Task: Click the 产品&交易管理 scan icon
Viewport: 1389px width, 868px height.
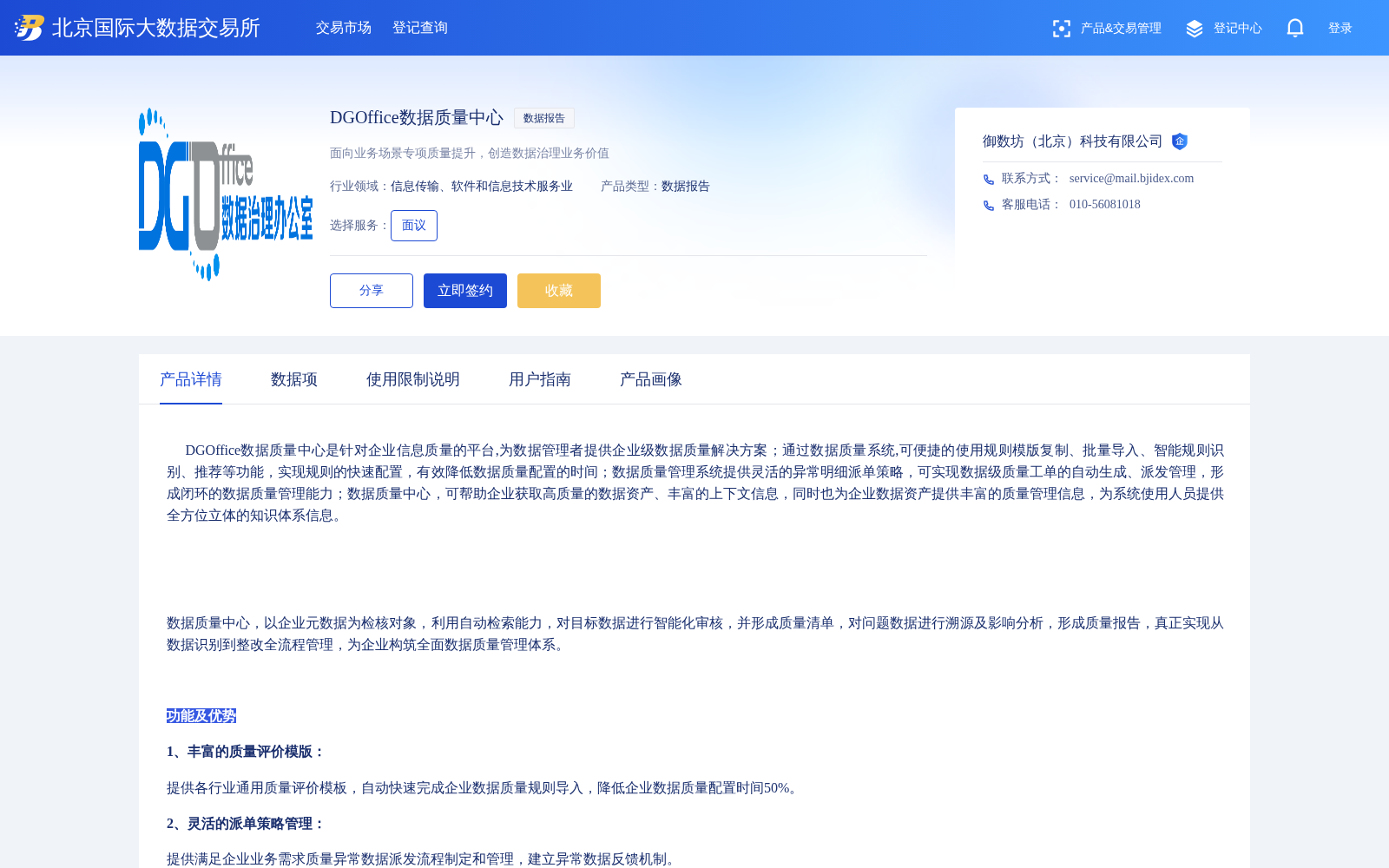Action: point(1061,29)
